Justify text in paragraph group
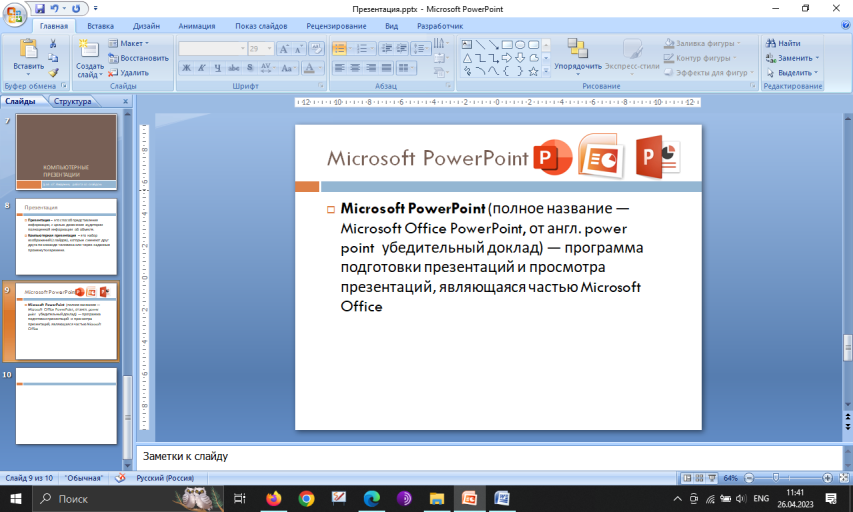 point(387,68)
